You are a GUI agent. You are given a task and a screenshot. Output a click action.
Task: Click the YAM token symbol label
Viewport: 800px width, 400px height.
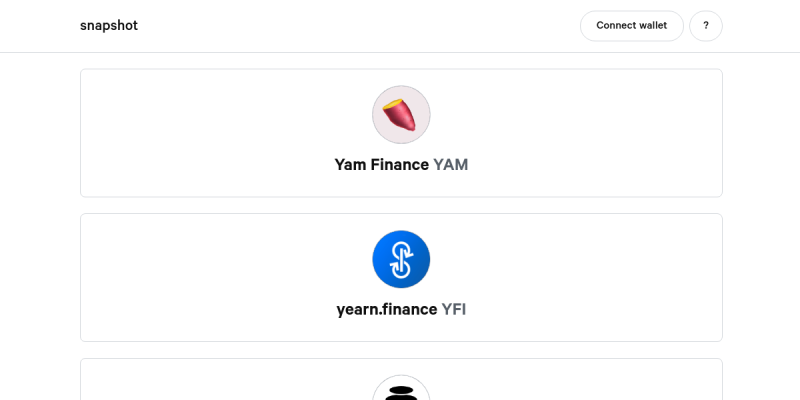click(451, 165)
